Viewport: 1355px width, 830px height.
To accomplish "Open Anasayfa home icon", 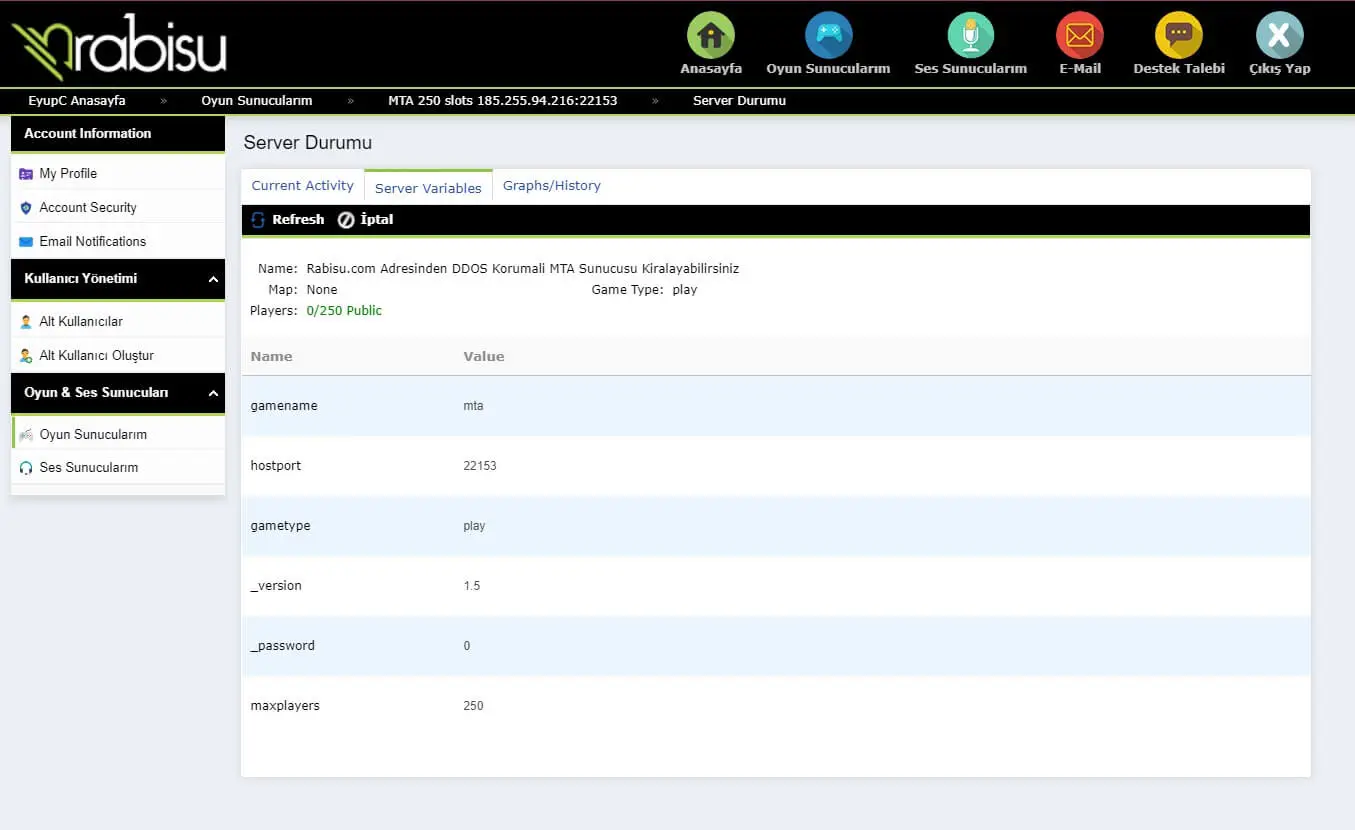I will pyautogui.click(x=711, y=35).
